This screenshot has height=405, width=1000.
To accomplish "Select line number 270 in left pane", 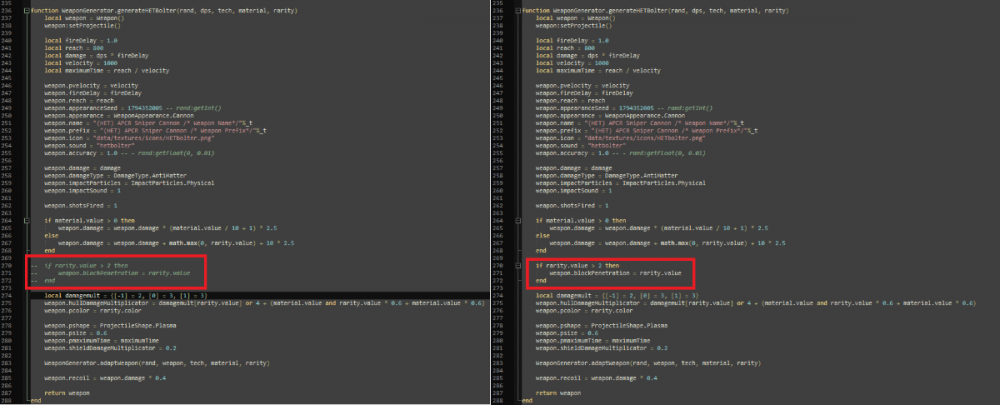I will click(6, 265).
